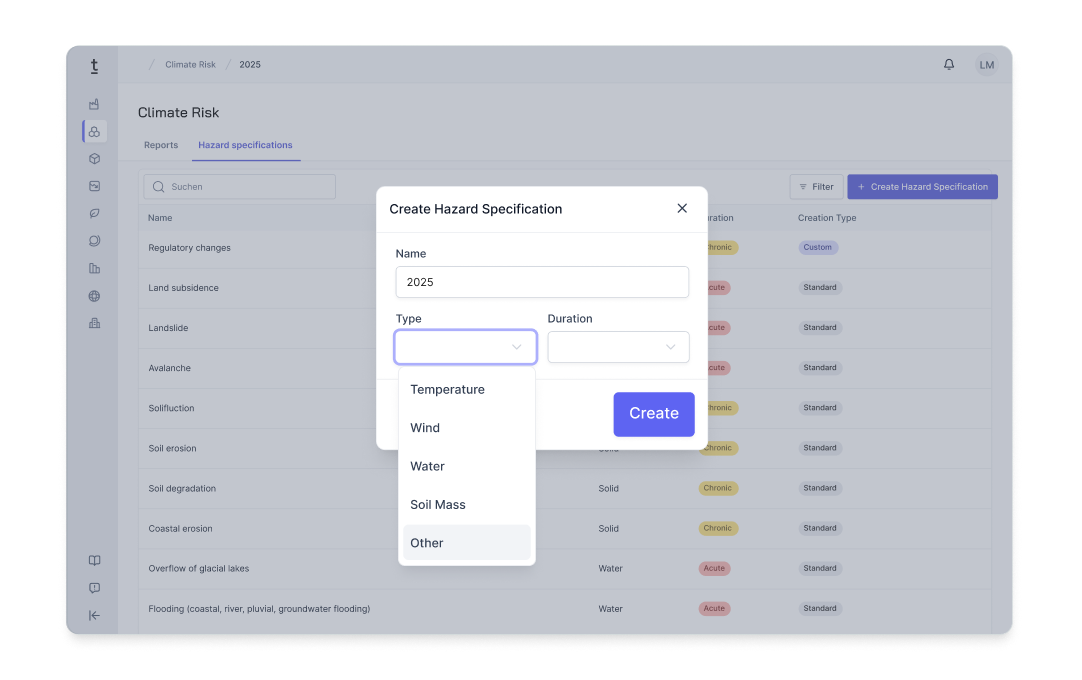Collapse the sidebar with arrow icon

95,615
